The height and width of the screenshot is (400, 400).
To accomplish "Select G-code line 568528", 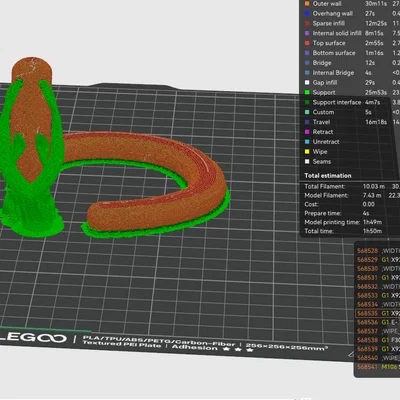I will click(378, 251).
